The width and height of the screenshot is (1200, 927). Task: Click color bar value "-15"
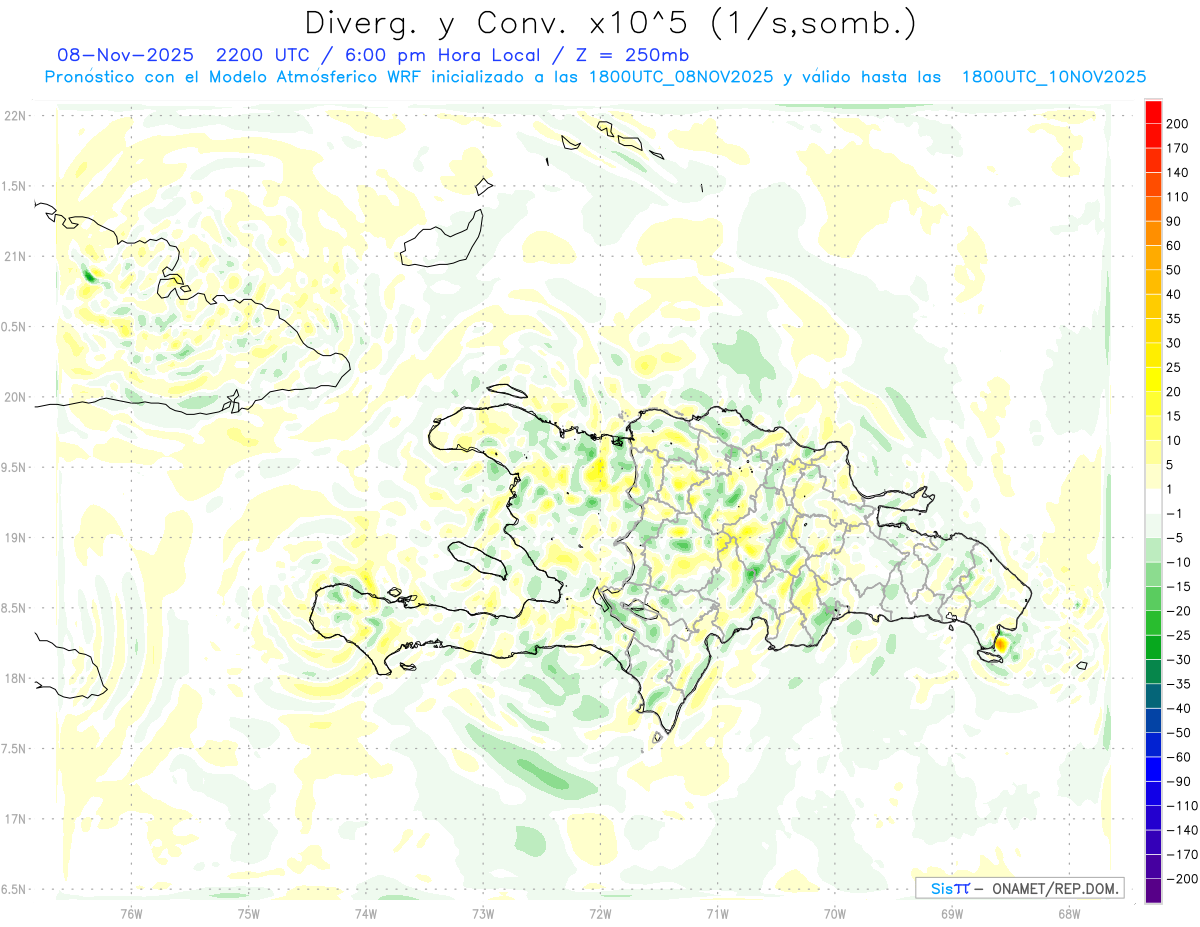coord(1178,586)
